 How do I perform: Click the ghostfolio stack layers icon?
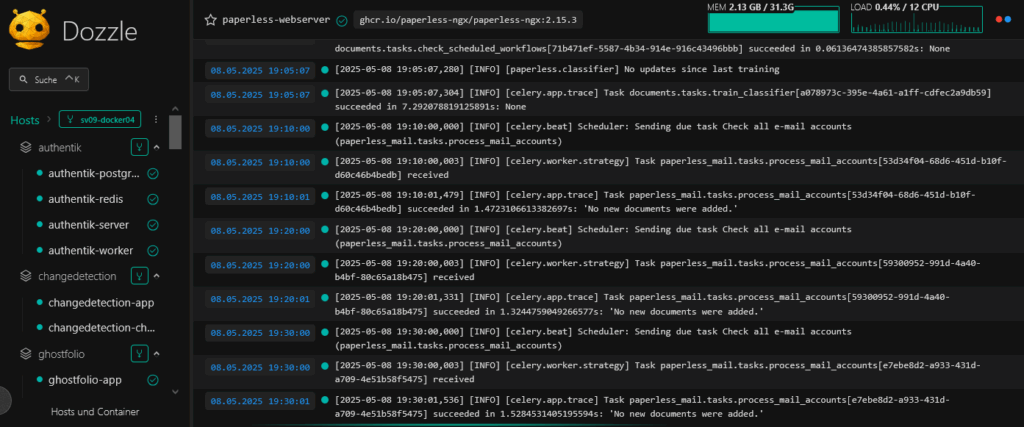[27, 354]
